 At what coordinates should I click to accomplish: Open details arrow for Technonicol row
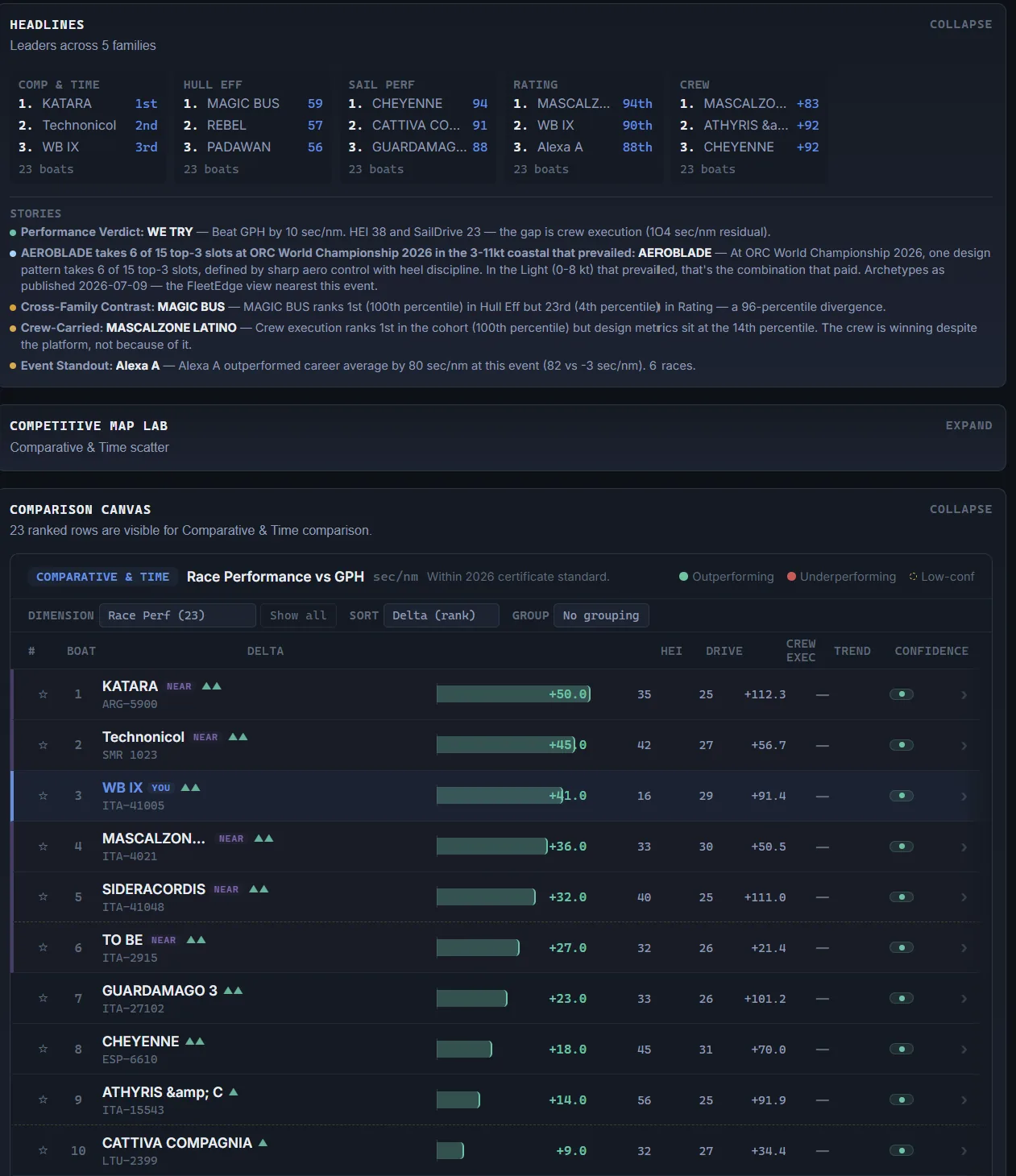click(x=964, y=746)
